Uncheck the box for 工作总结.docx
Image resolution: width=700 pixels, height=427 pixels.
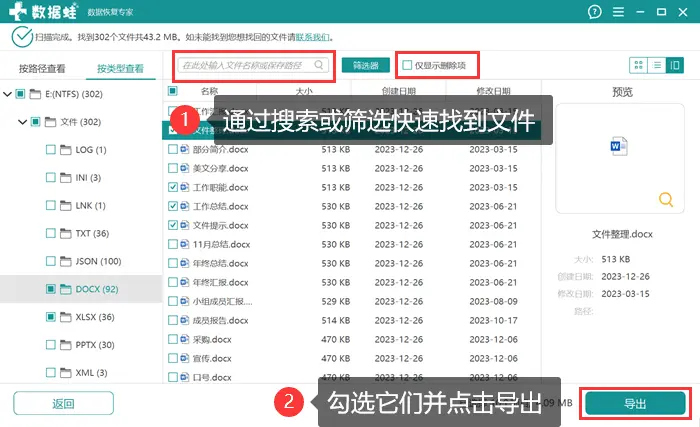pyautogui.click(x=173, y=206)
